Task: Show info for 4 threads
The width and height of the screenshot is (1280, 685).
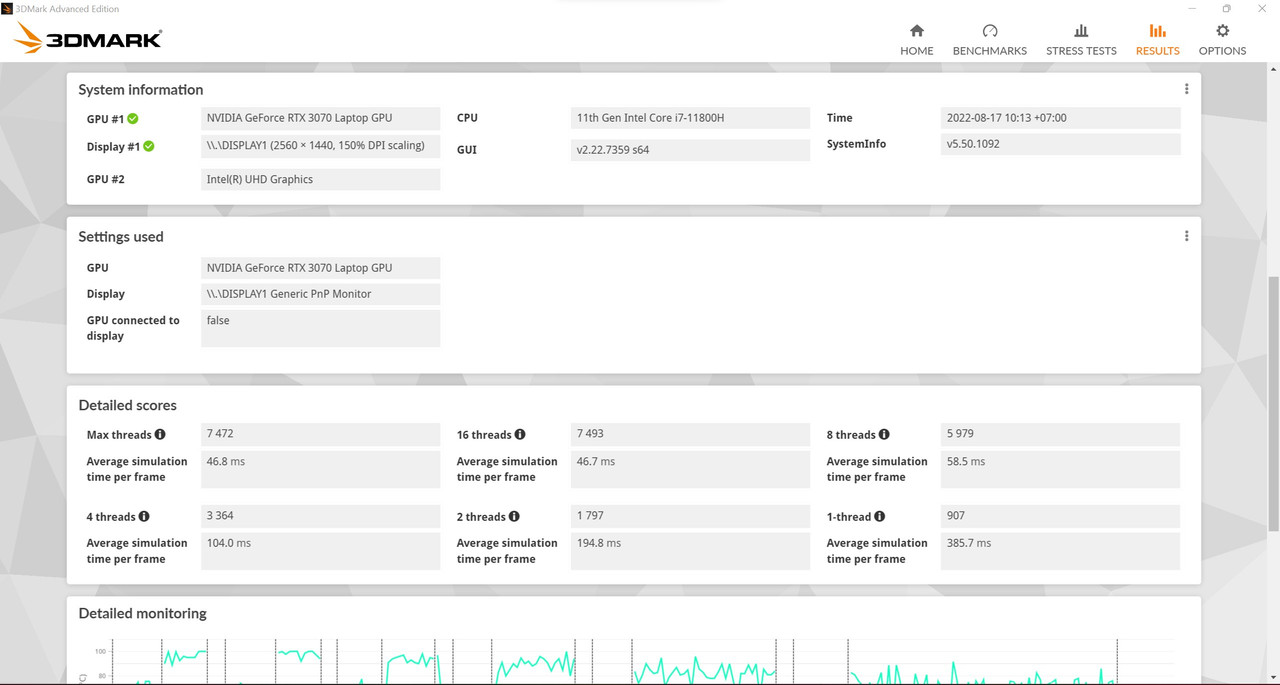Action: click(144, 516)
